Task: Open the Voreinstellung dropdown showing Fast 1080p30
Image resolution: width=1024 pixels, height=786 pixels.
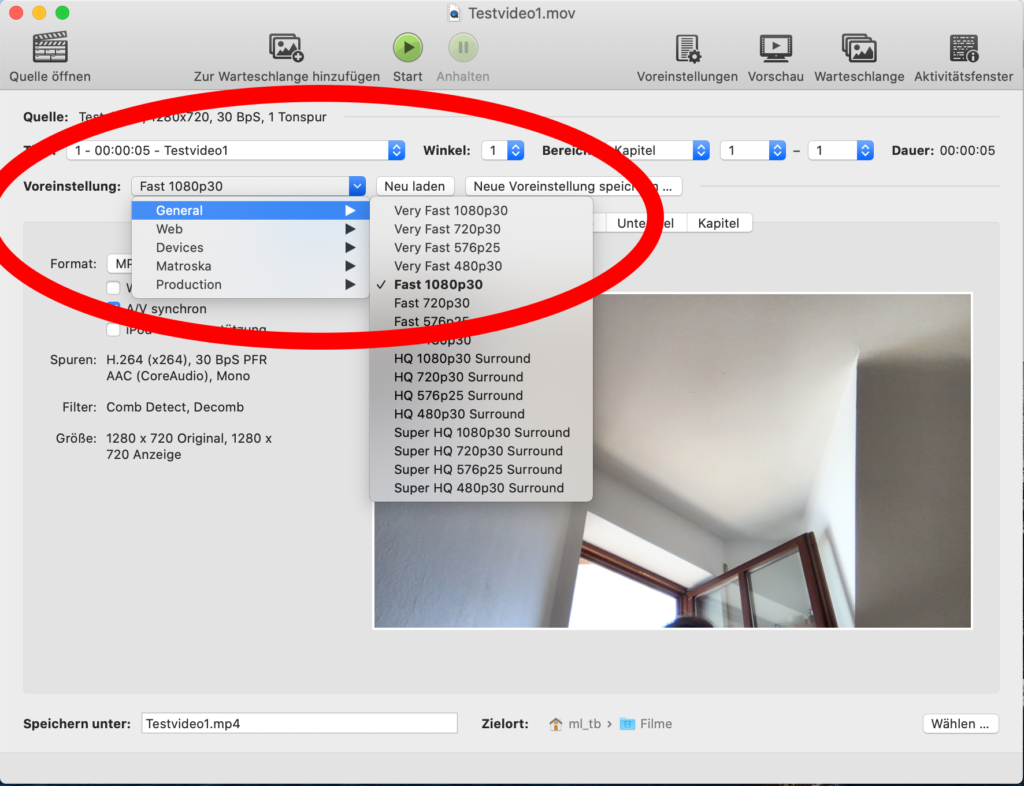Action: pyautogui.click(x=248, y=186)
